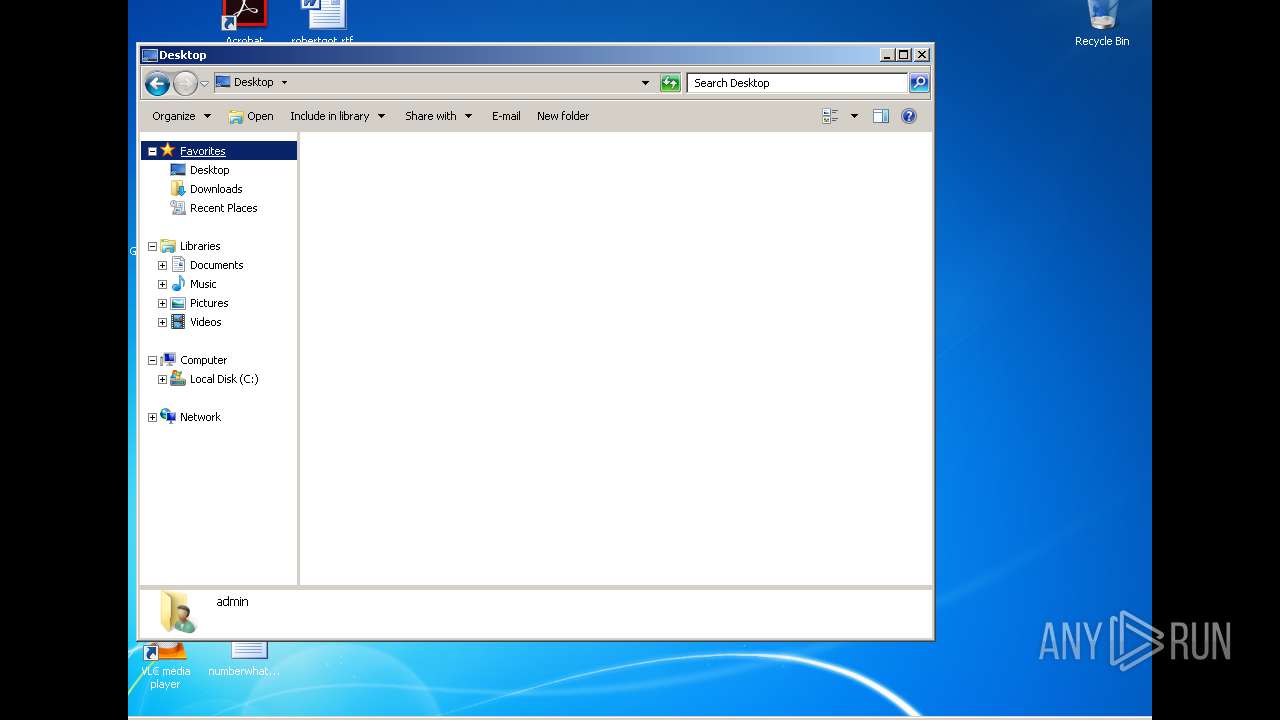Collapse the Computer group
The height and width of the screenshot is (720, 1280).
pos(152,360)
